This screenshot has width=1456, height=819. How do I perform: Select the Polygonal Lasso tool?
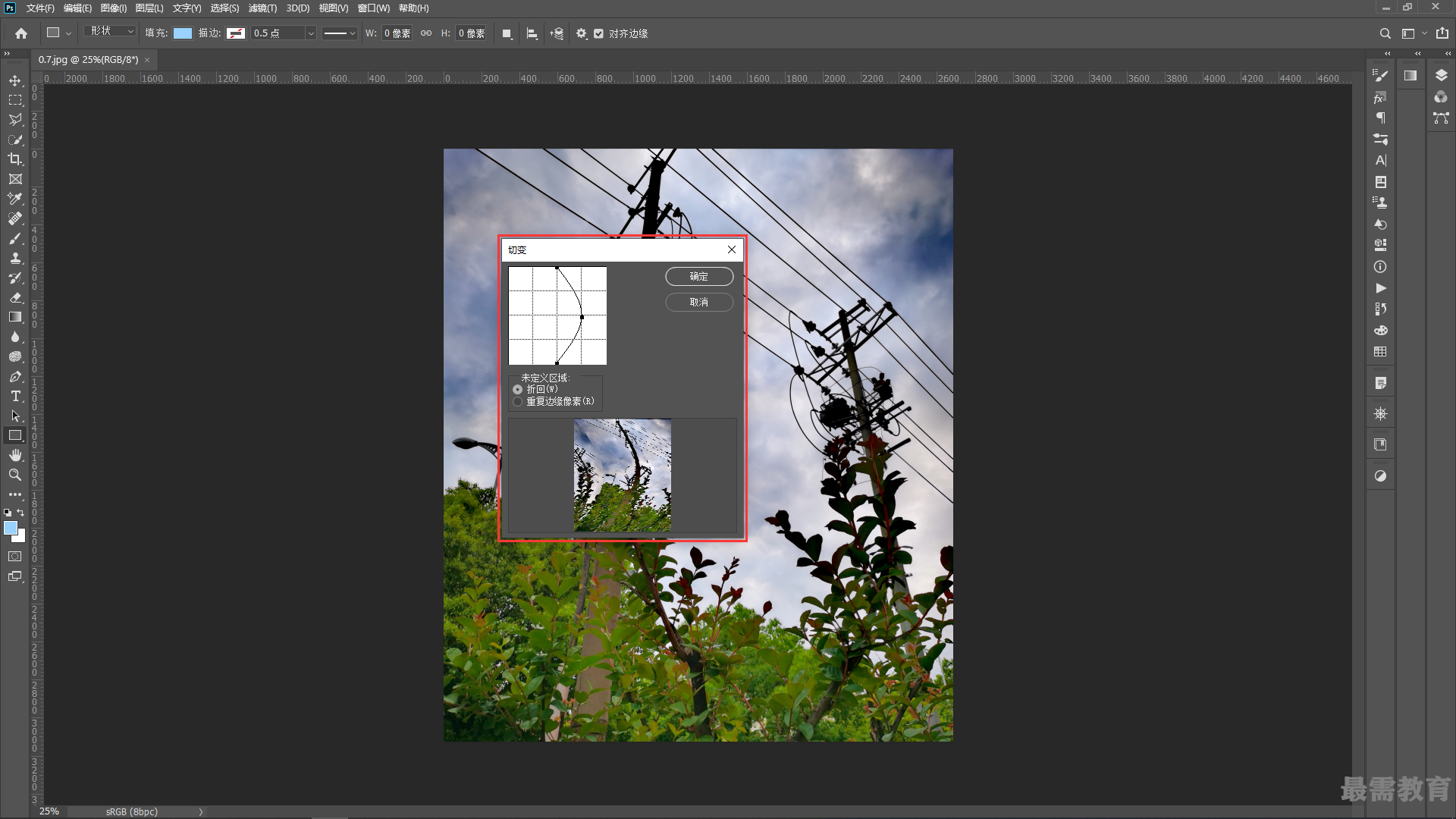pyautogui.click(x=15, y=120)
